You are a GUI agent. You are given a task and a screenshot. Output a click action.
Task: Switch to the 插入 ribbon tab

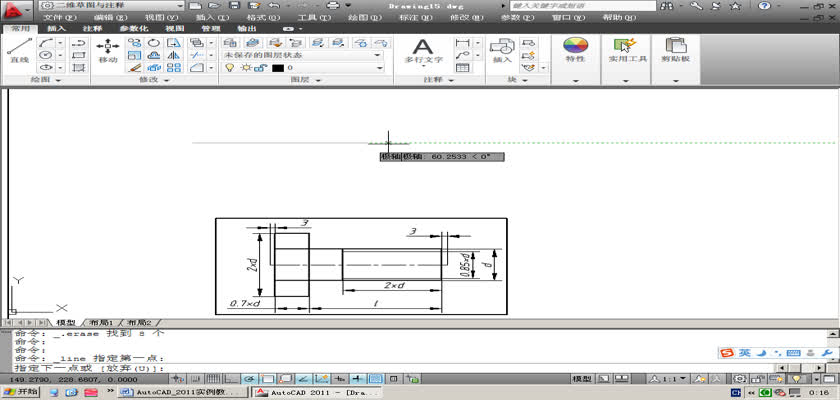click(x=57, y=28)
